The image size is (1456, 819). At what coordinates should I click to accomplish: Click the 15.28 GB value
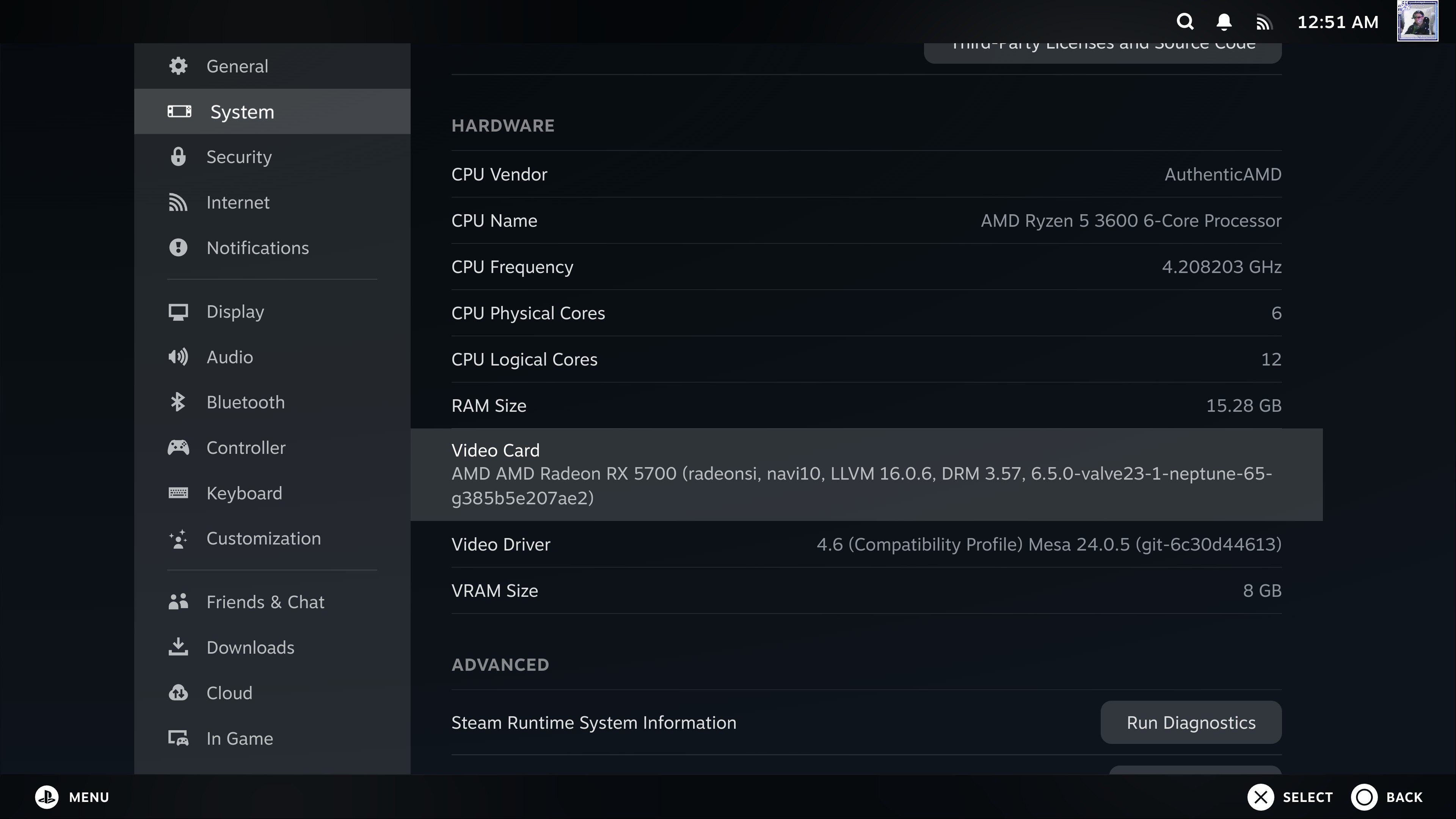pos(1244,406)
